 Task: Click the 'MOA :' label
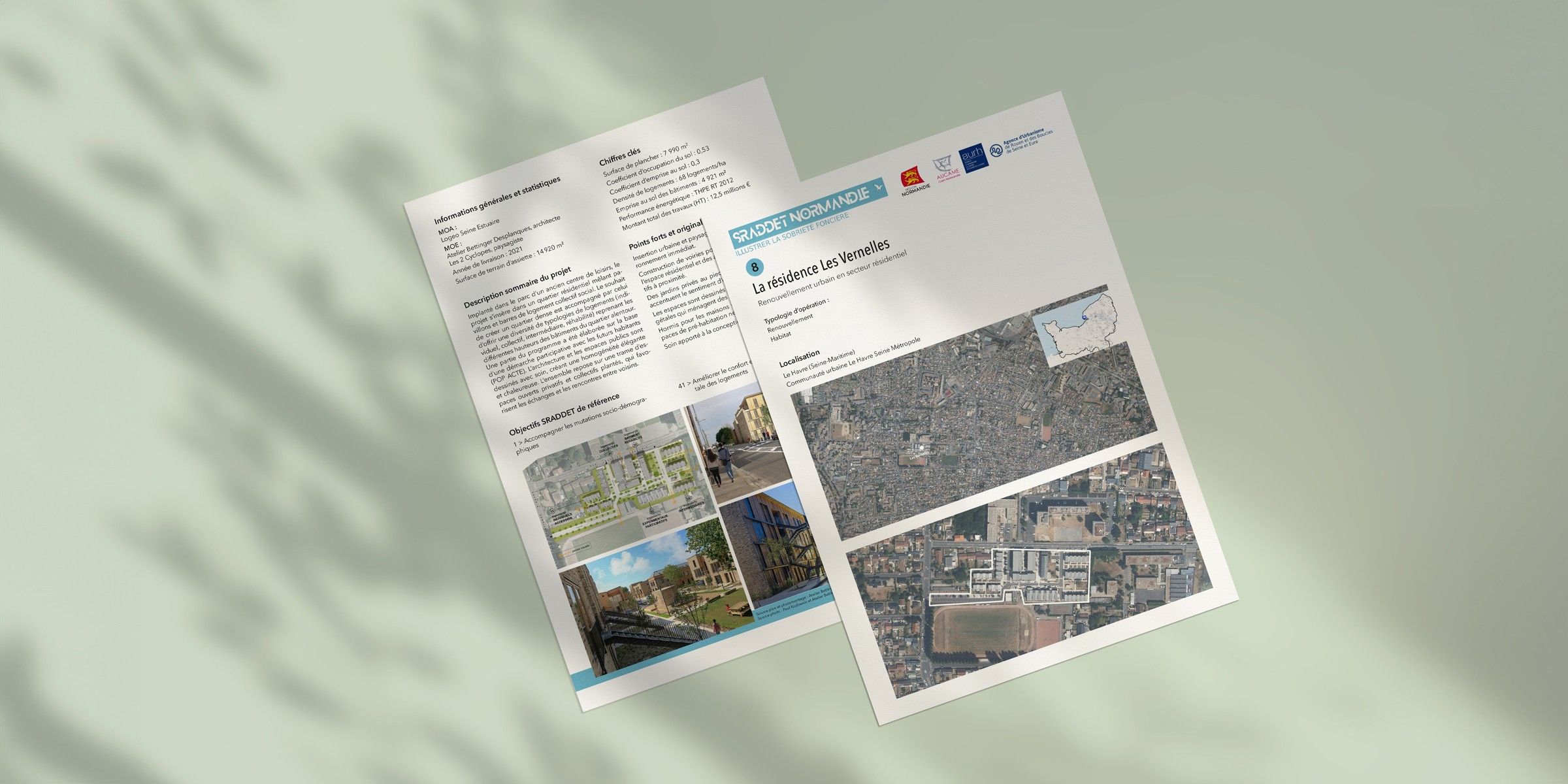point(448,229)
